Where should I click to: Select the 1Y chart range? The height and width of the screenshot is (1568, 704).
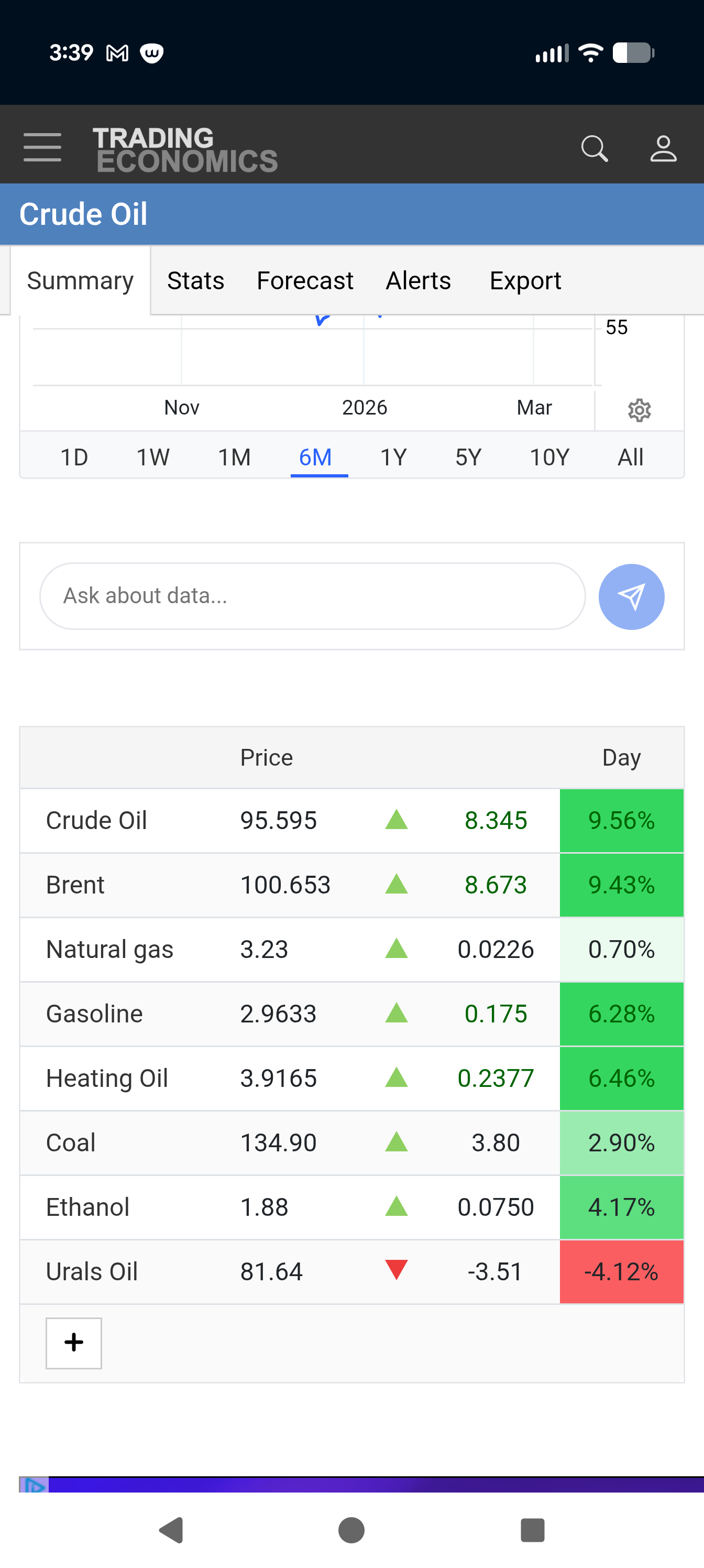393,457
